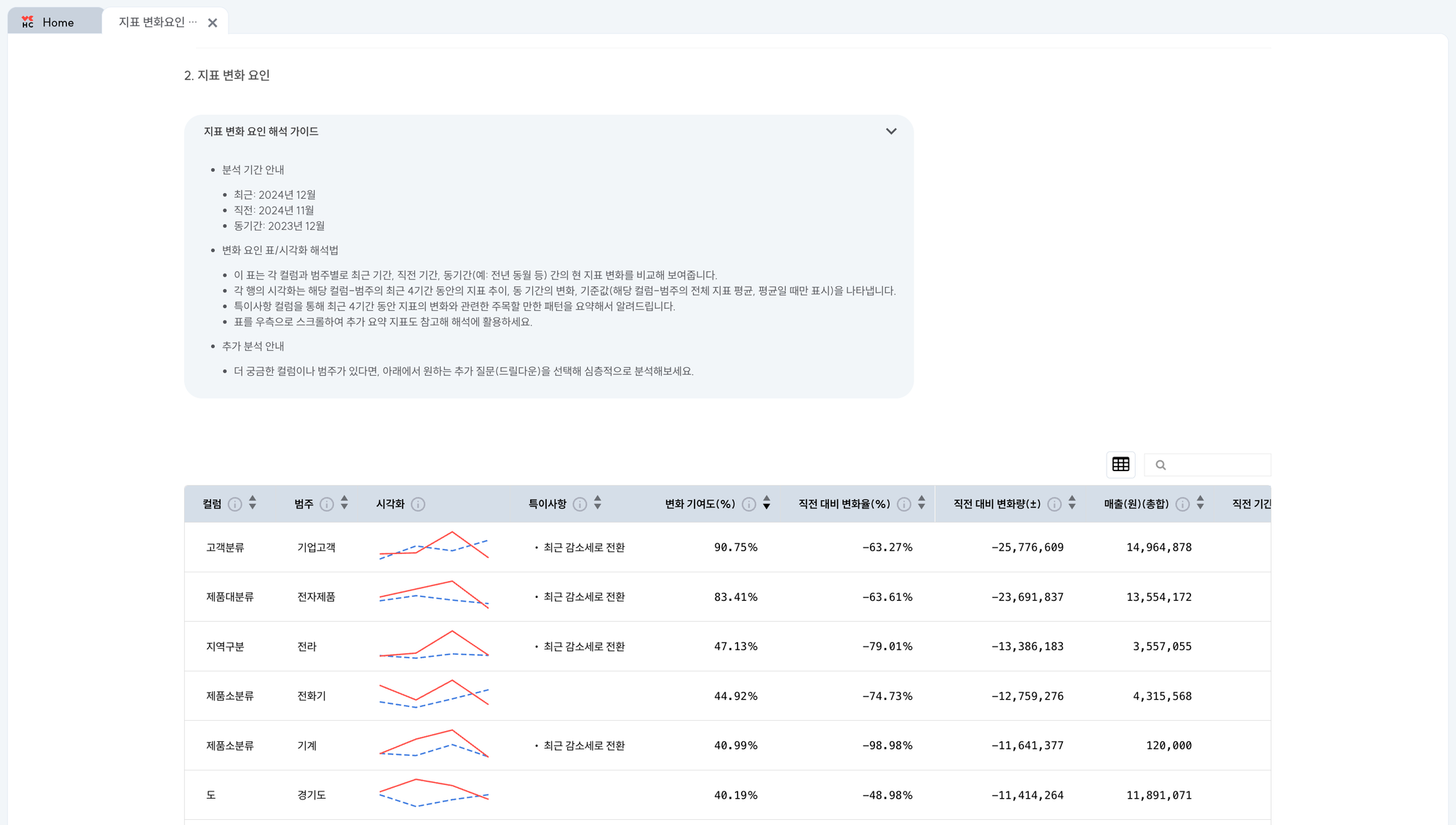This screenshot has width=1456, height=825.
Task: Click the -79.01% change rate value
Action: coord(887,647)
